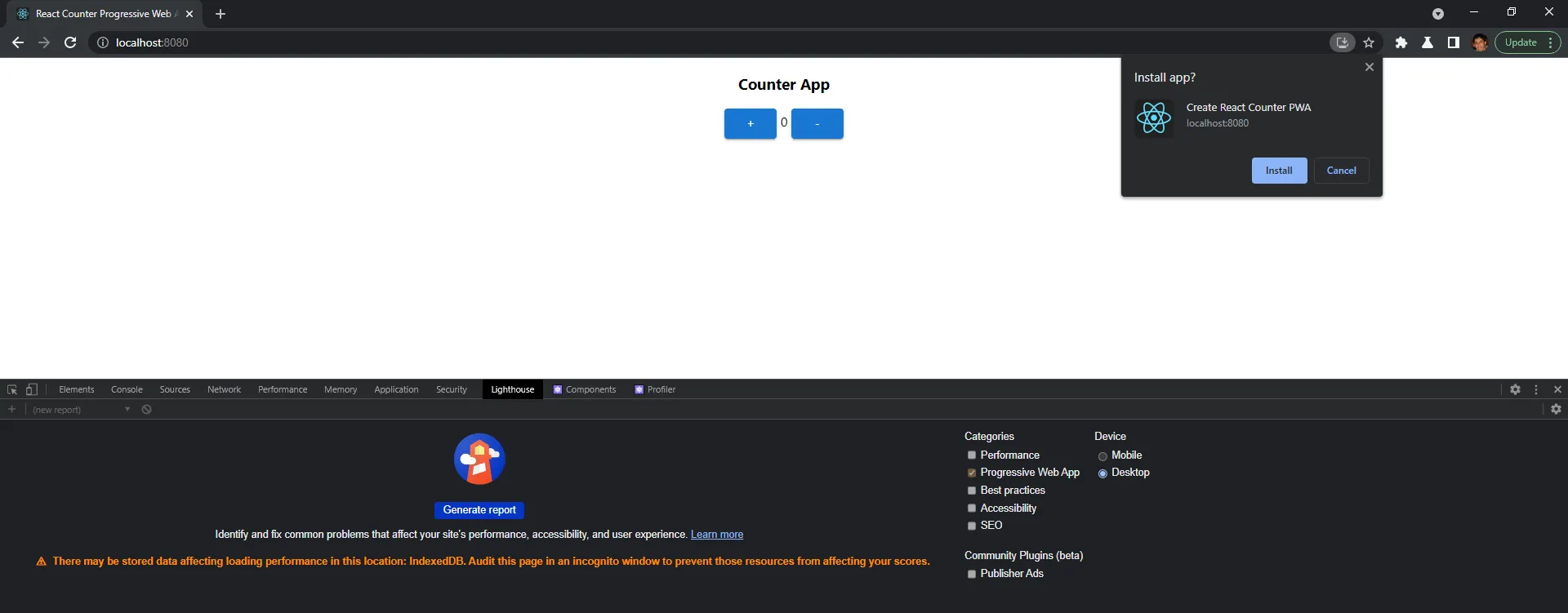Select the Mobile device radio button
This screenshot has width=1568, height=613.
coord(1102,456)
